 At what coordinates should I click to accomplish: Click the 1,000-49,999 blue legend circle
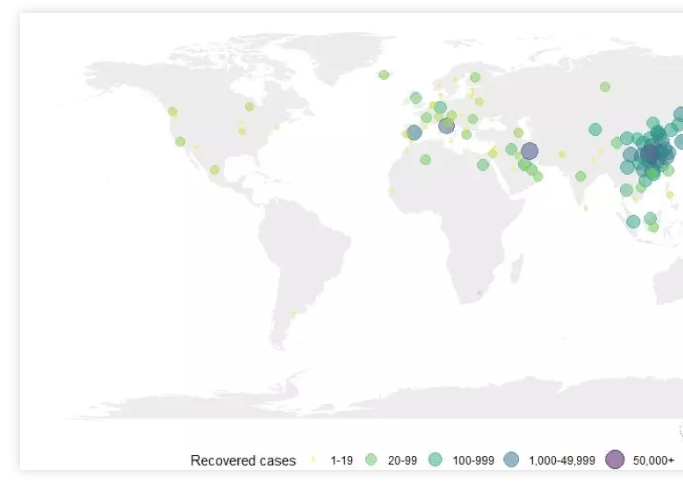tap(511, 460)
